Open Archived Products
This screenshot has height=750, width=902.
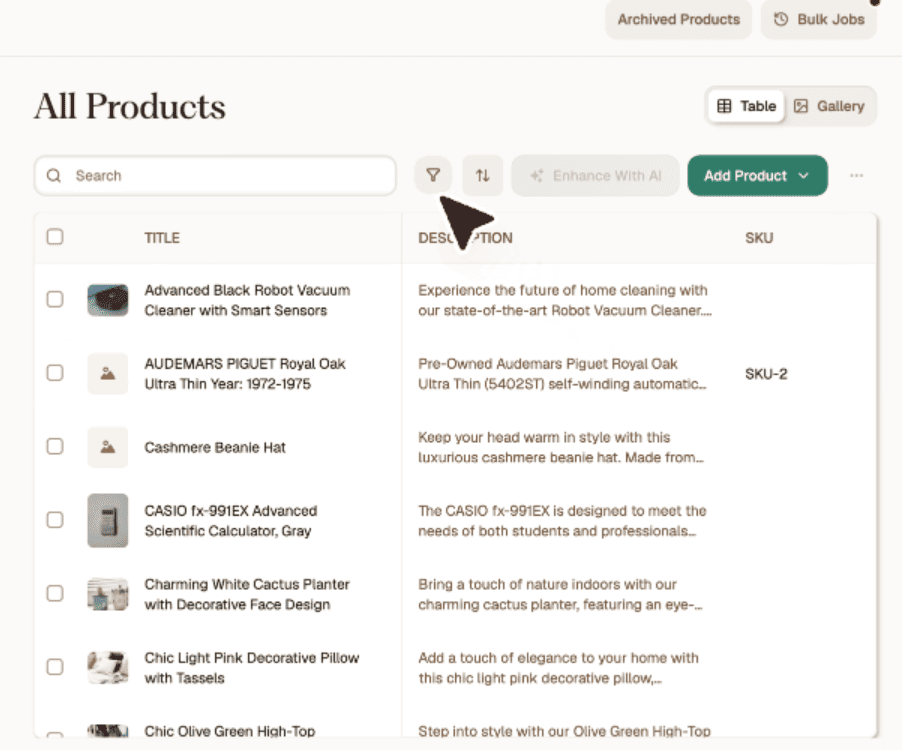[678, 20]
